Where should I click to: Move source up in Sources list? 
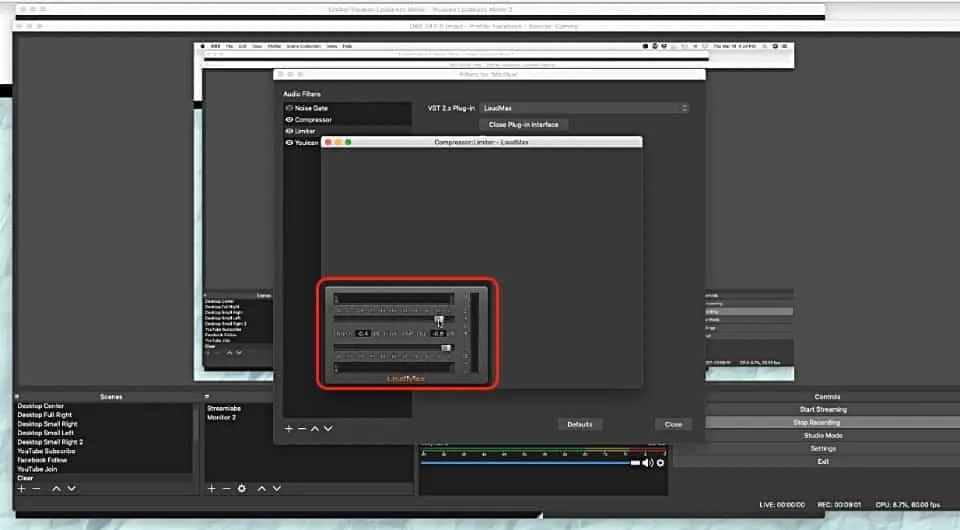click(x=261, y=488)
